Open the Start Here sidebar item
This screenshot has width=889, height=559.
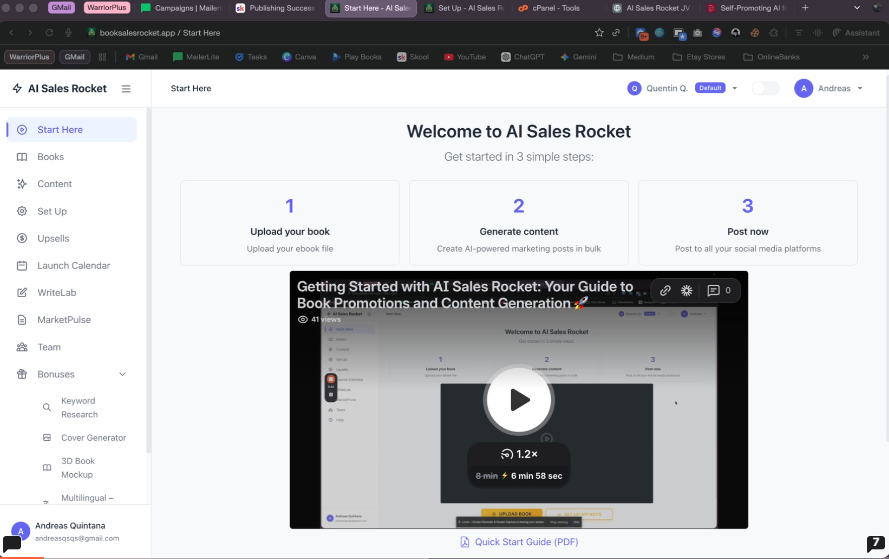(x=71, y=130)
